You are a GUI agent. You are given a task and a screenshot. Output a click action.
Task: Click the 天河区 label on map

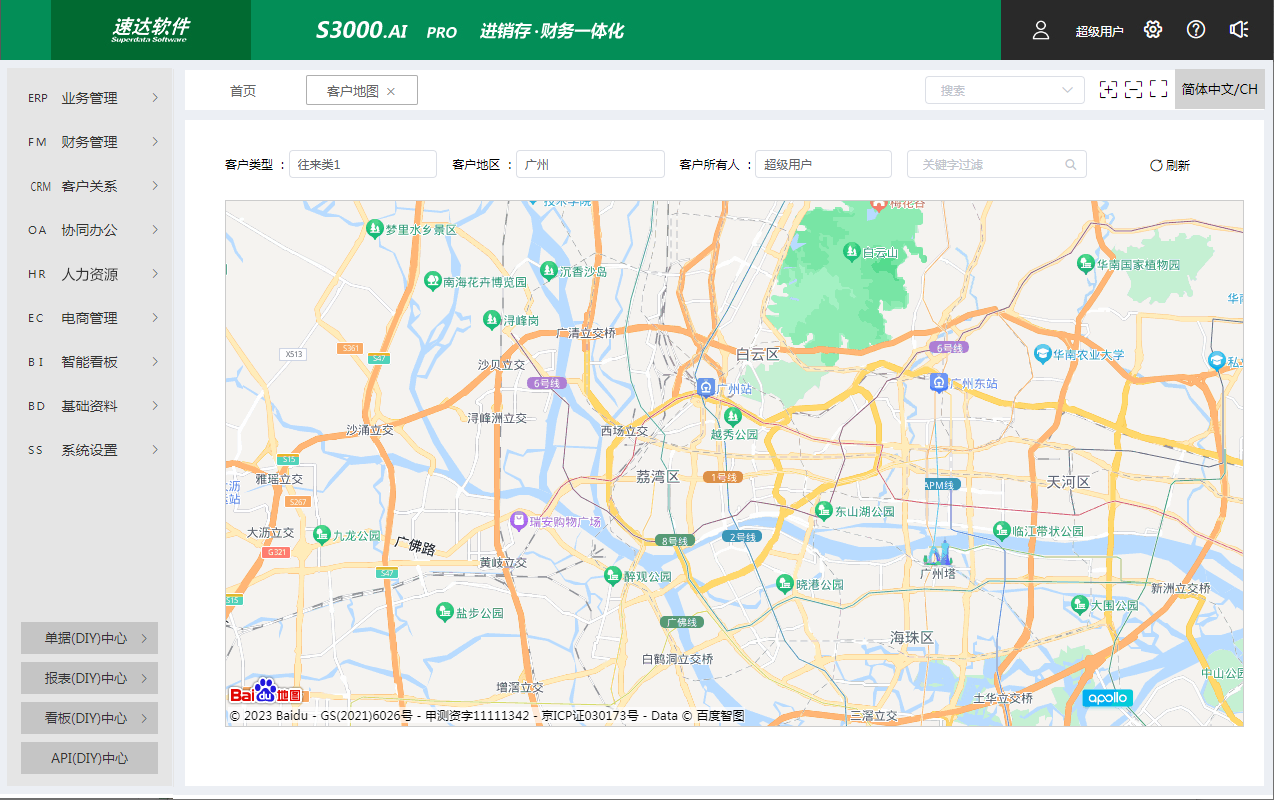(1068, 482)
